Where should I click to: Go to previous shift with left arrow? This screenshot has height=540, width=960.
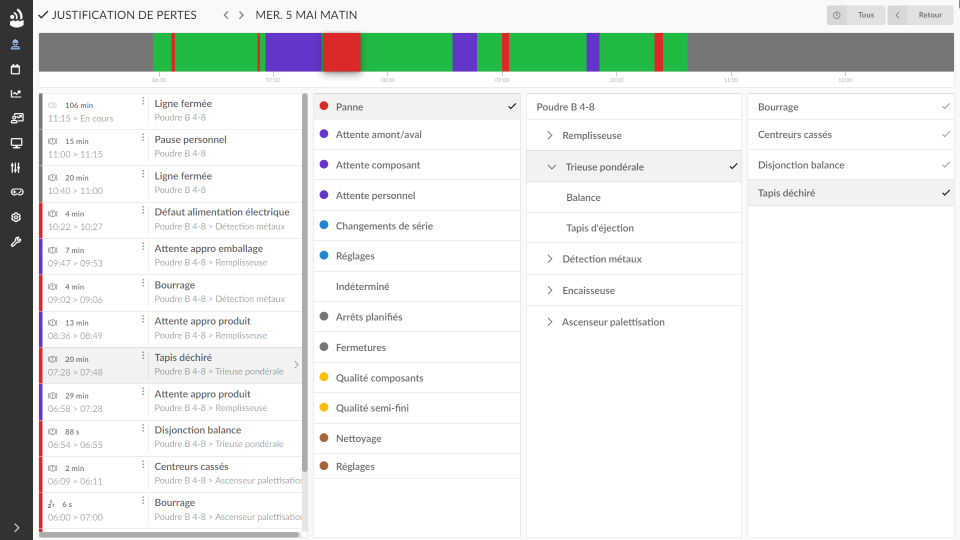(226, 15)
